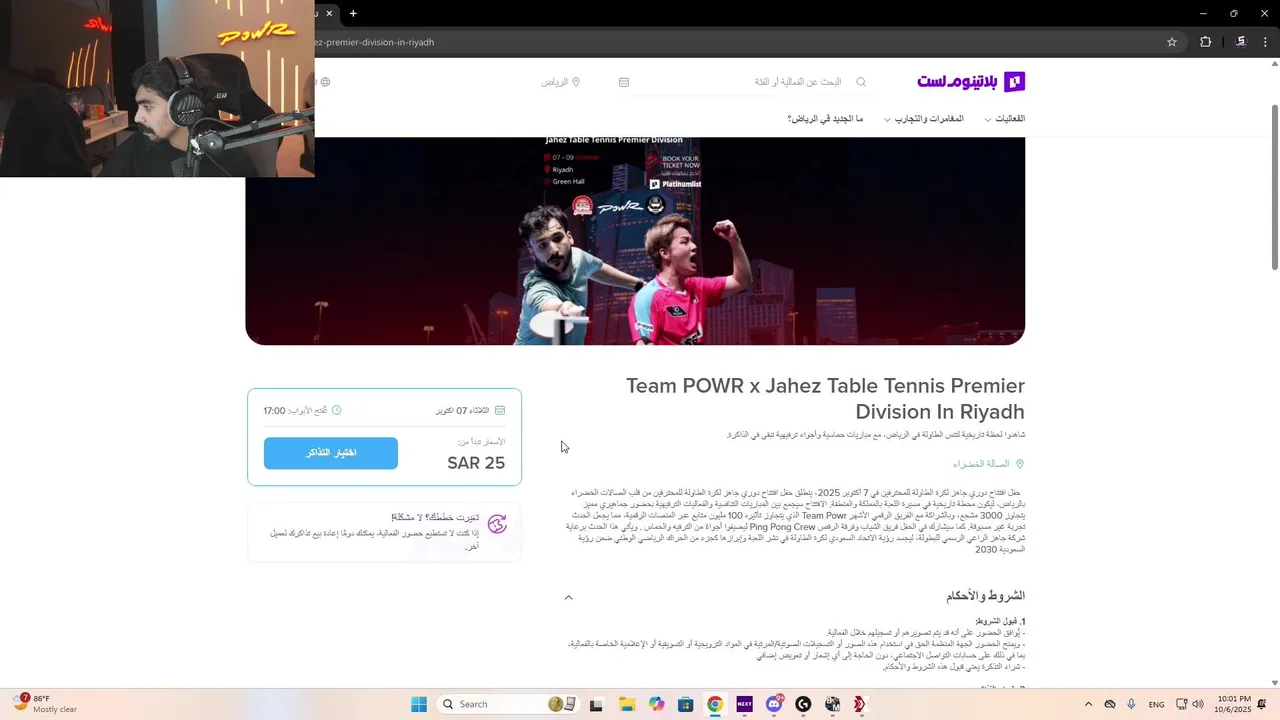
Task: Click the ticket resale icon in the side card
Action: pyautogui.click(x=497, y=524)
